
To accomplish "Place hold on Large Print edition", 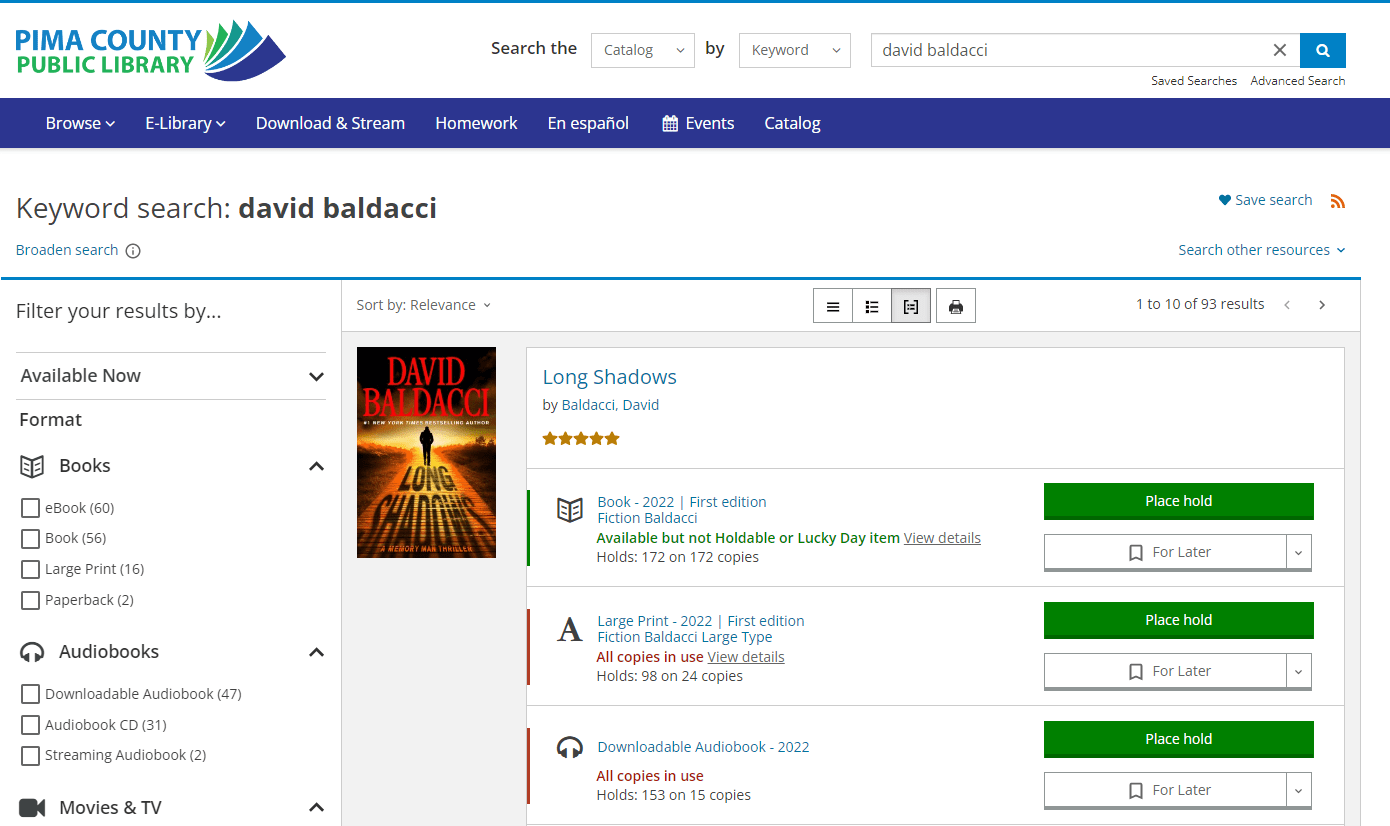I will [x=1179, y=620].
